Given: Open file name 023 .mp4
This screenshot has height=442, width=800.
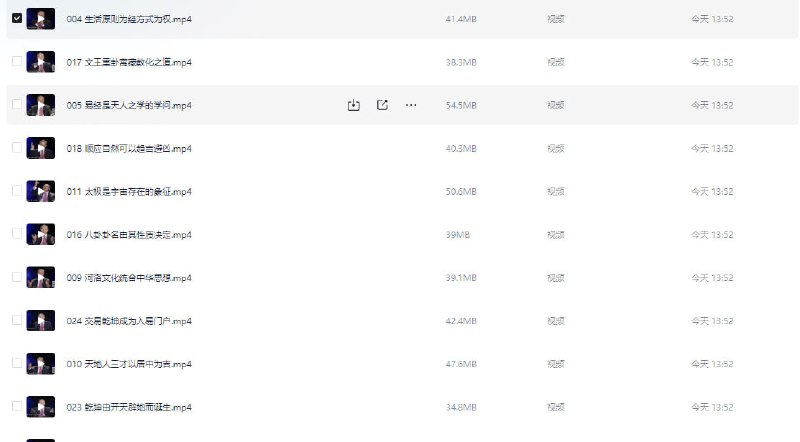Looking at the screenshot, I should point(129,407).
